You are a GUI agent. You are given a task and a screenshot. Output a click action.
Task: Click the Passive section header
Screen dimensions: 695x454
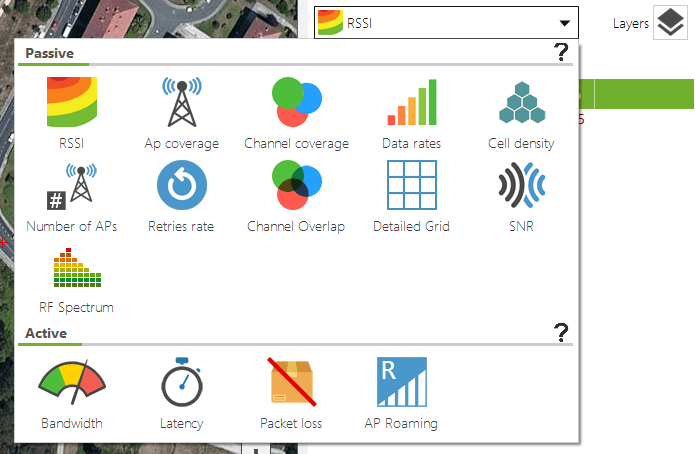pos(50,53)
